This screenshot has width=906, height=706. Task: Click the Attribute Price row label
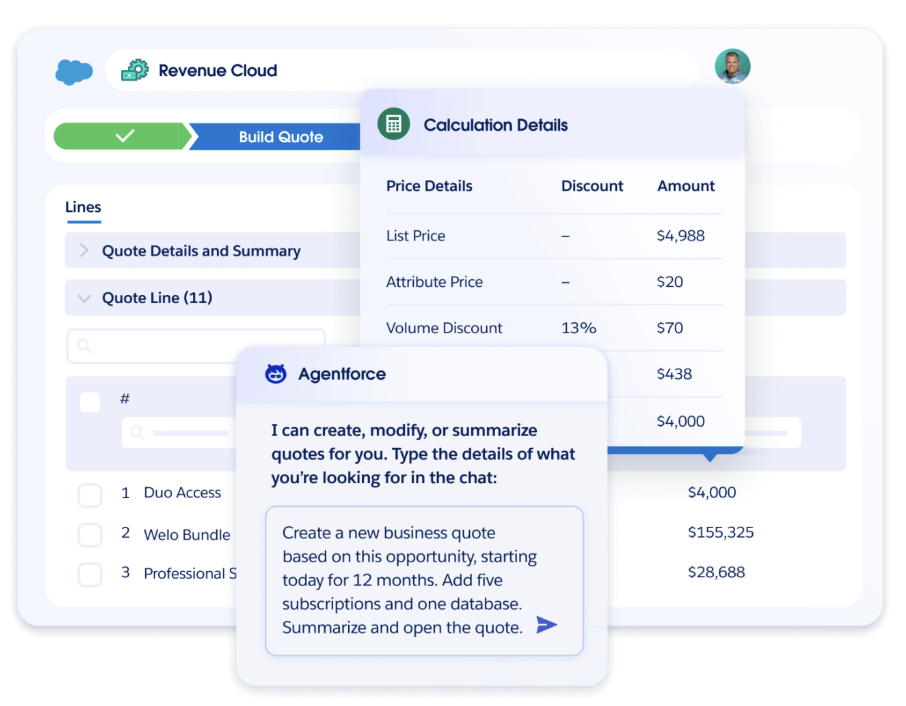(x=435, y=282)
